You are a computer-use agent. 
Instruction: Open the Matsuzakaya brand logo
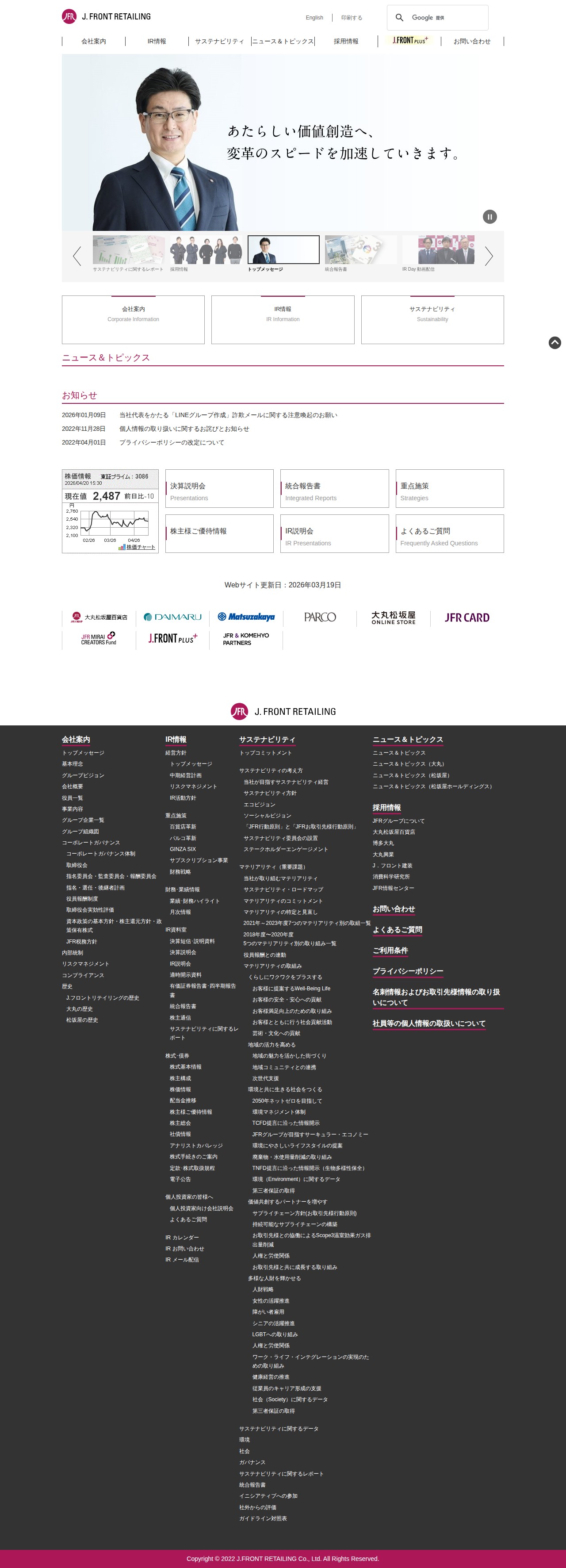246,617
